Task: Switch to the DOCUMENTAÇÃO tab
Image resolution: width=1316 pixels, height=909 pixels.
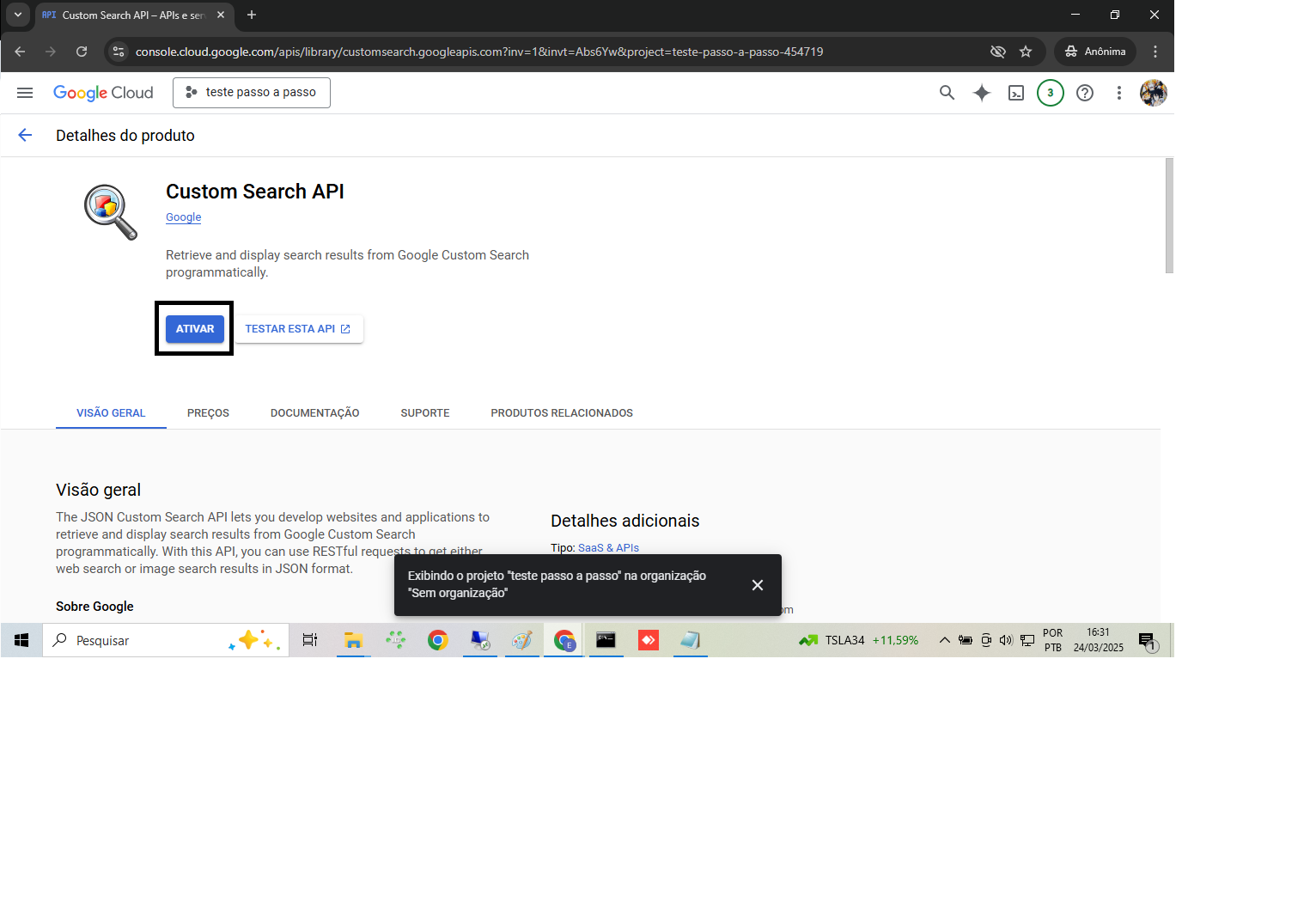Action: pos(314,413)
